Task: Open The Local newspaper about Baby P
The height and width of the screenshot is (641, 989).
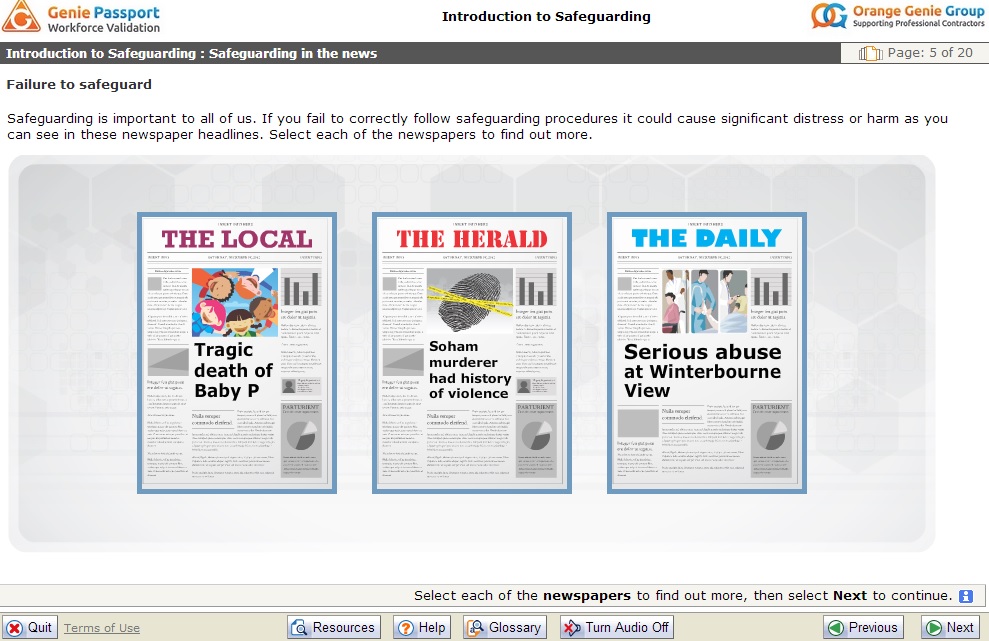Action: click(x=237, y=353)
